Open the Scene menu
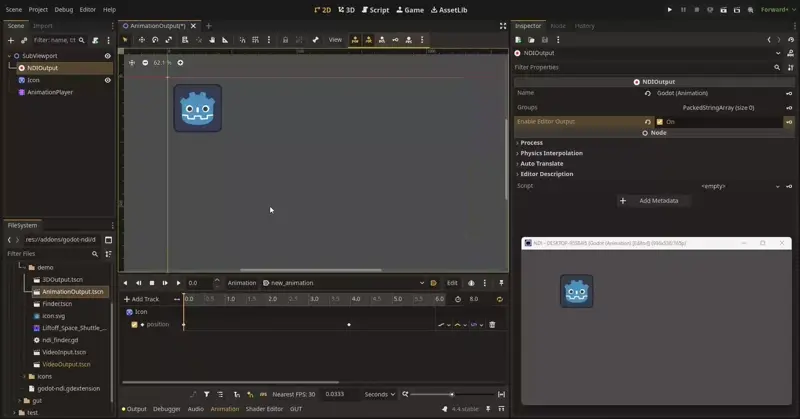 click(14, 10)
